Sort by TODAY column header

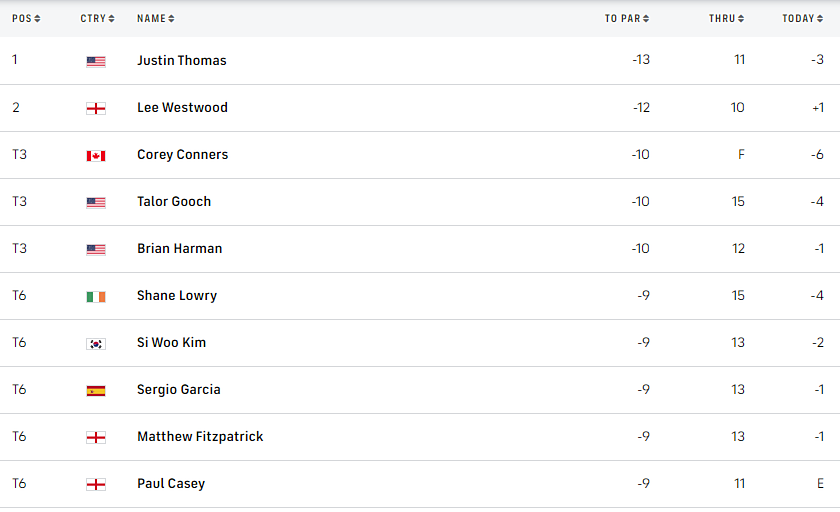(803, 19)
